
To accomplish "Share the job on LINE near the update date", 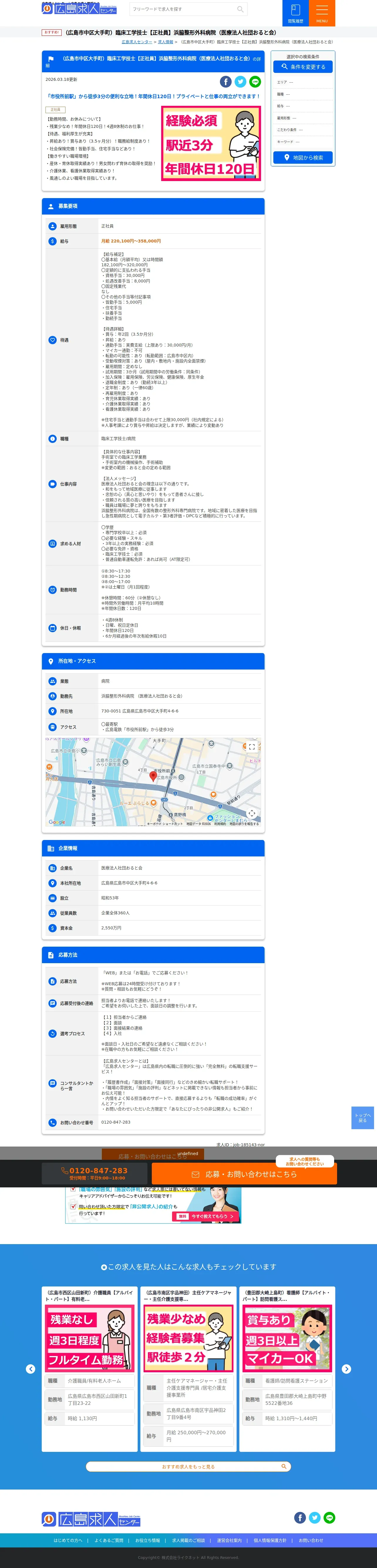I will tap(255, 82).
